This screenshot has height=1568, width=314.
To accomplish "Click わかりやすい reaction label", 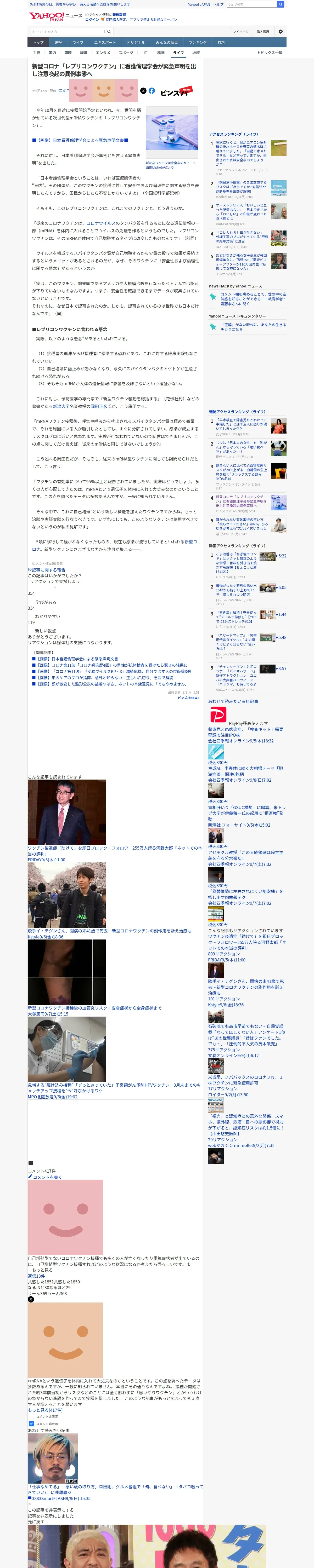I will [48, 616].
